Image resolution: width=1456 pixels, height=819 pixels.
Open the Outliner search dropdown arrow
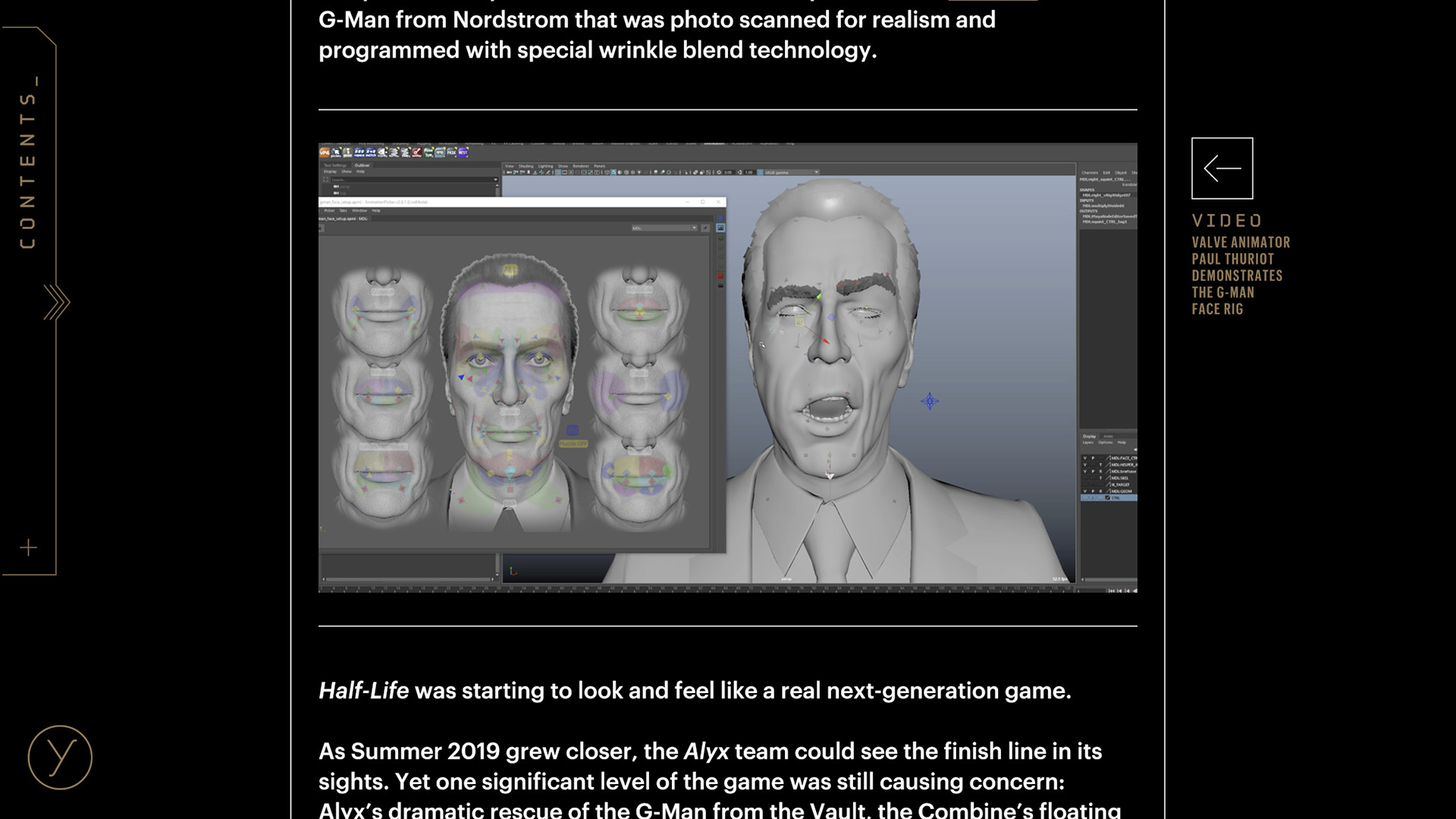point(495,180)
